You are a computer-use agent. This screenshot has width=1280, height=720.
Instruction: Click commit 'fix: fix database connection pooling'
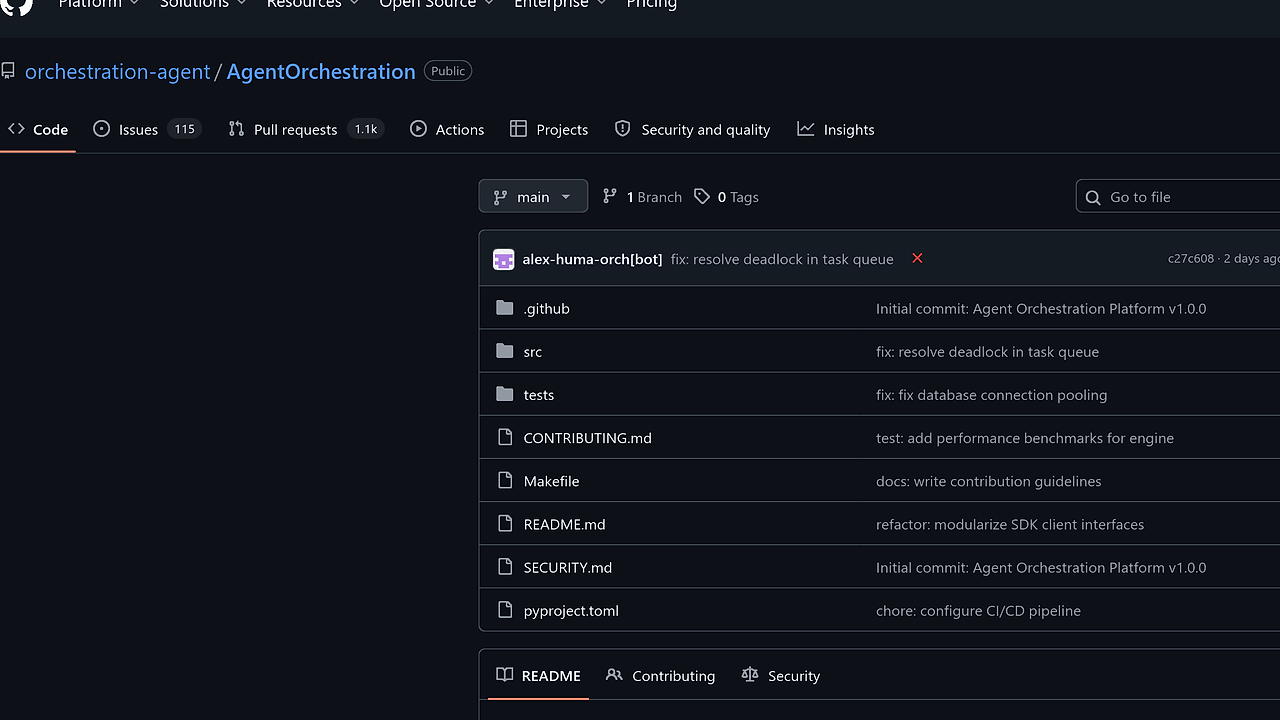[x=991, y=395]
